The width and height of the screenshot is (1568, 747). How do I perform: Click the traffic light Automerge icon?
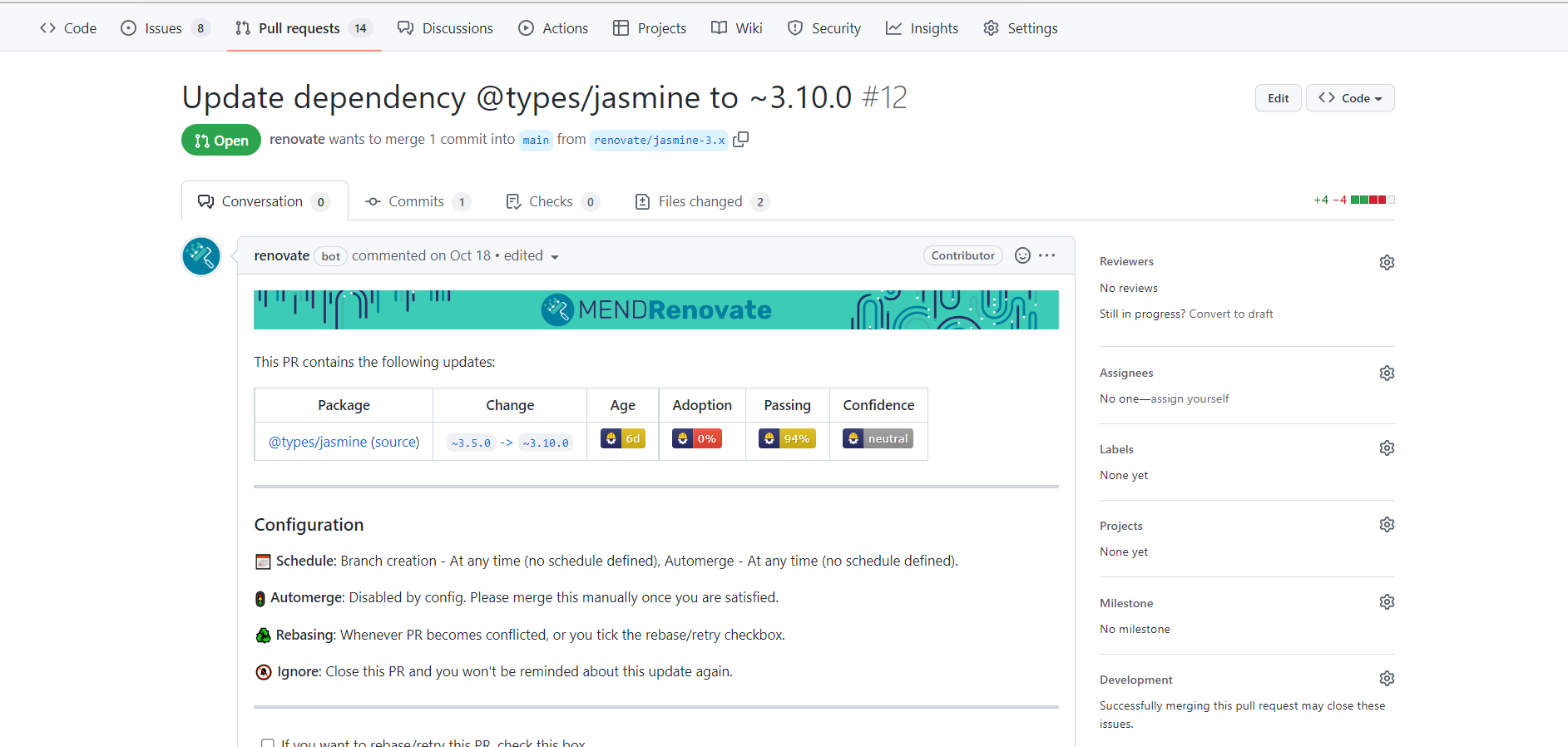click(x=260, y=598)
